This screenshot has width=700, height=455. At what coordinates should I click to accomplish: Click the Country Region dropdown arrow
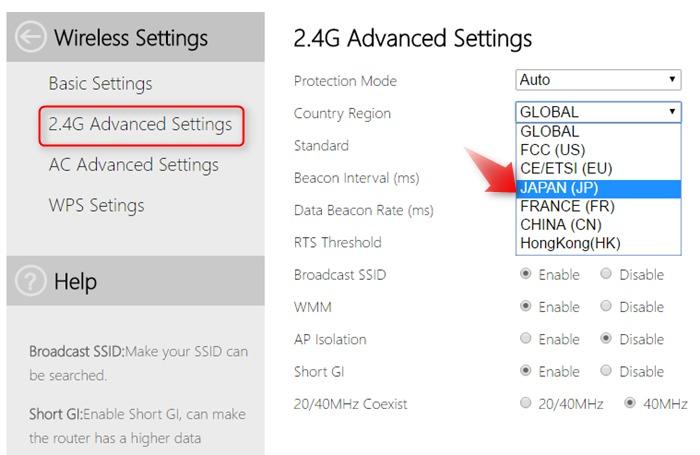coord(672,112)
